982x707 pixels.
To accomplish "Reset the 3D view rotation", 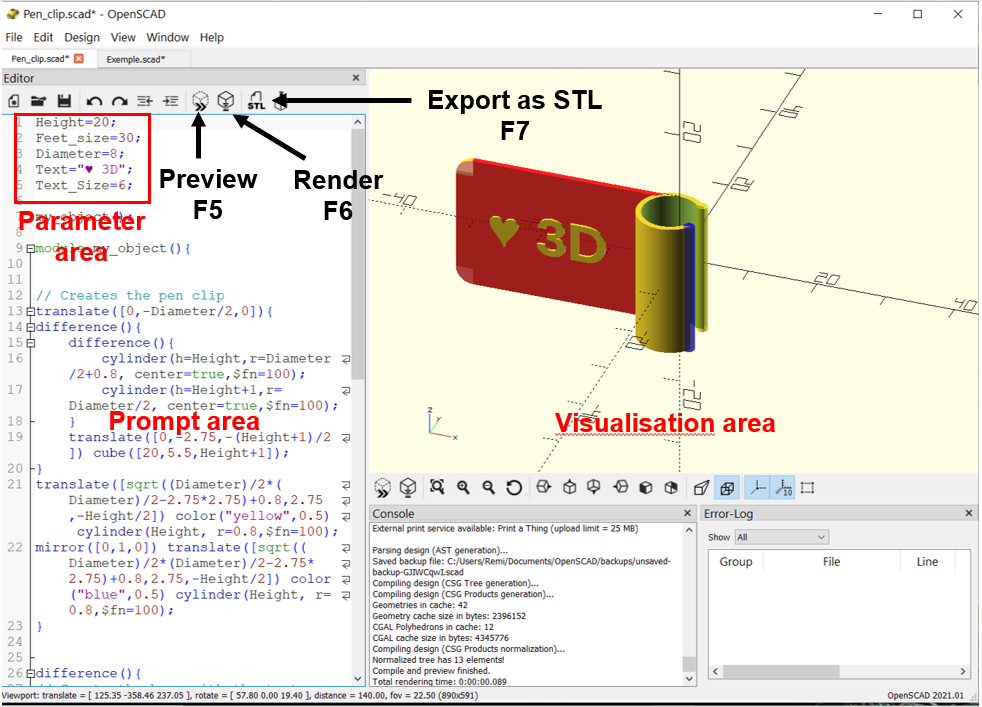I will [514, 487].
